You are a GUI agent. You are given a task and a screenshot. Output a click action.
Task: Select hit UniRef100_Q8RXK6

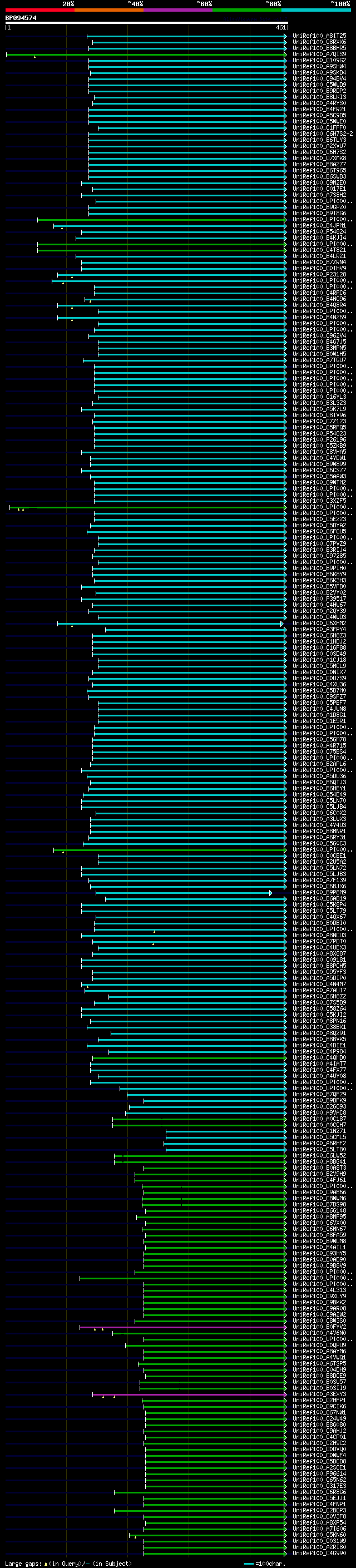319,42
